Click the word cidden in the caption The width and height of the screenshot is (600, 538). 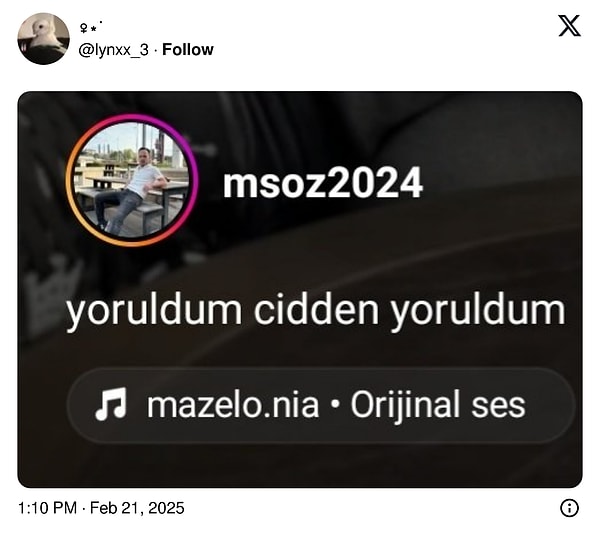316,309
